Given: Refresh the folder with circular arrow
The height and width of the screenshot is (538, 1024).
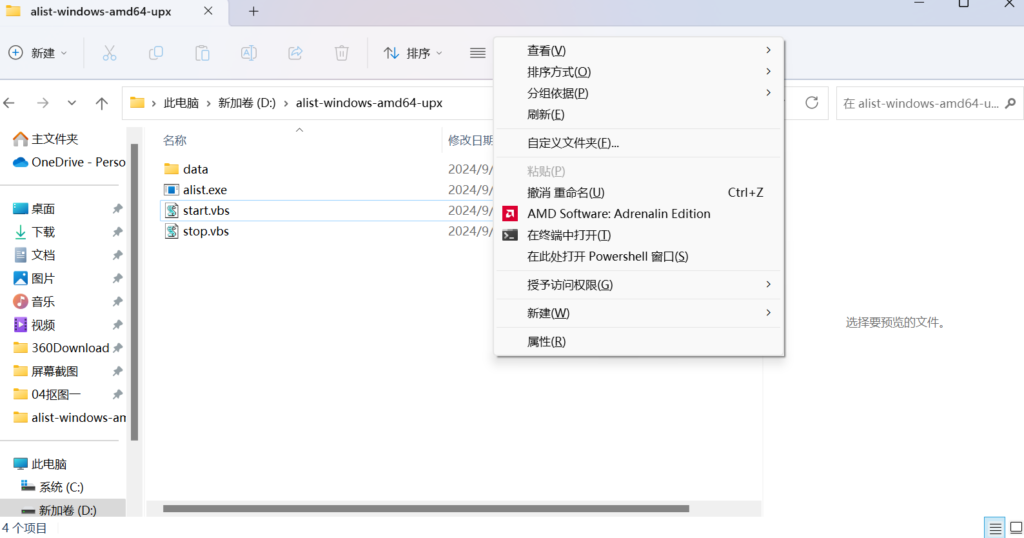Looking at the screenshot, I should coord(812,103).
